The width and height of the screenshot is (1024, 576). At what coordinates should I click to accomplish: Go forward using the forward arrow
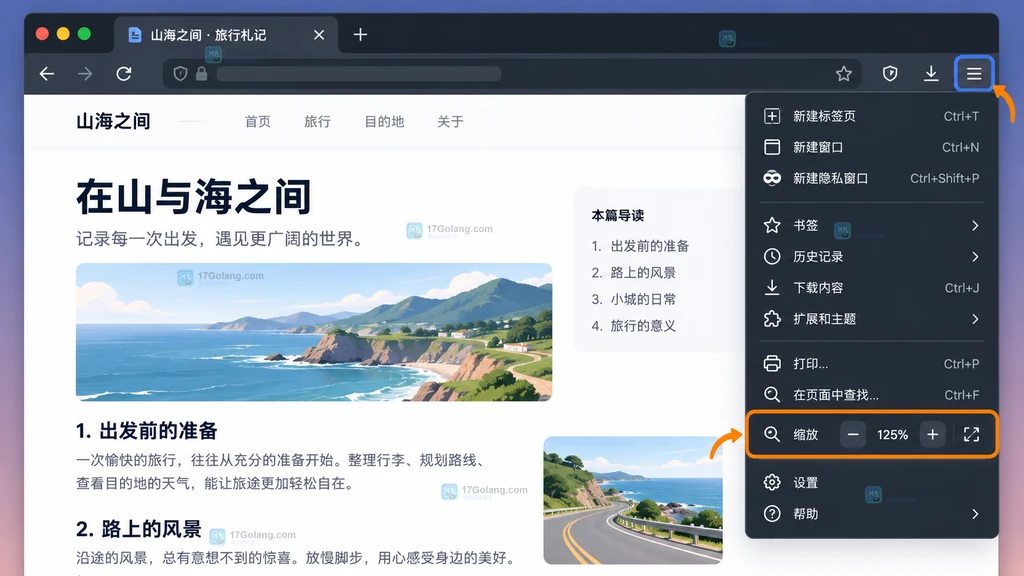coord(85,74)
